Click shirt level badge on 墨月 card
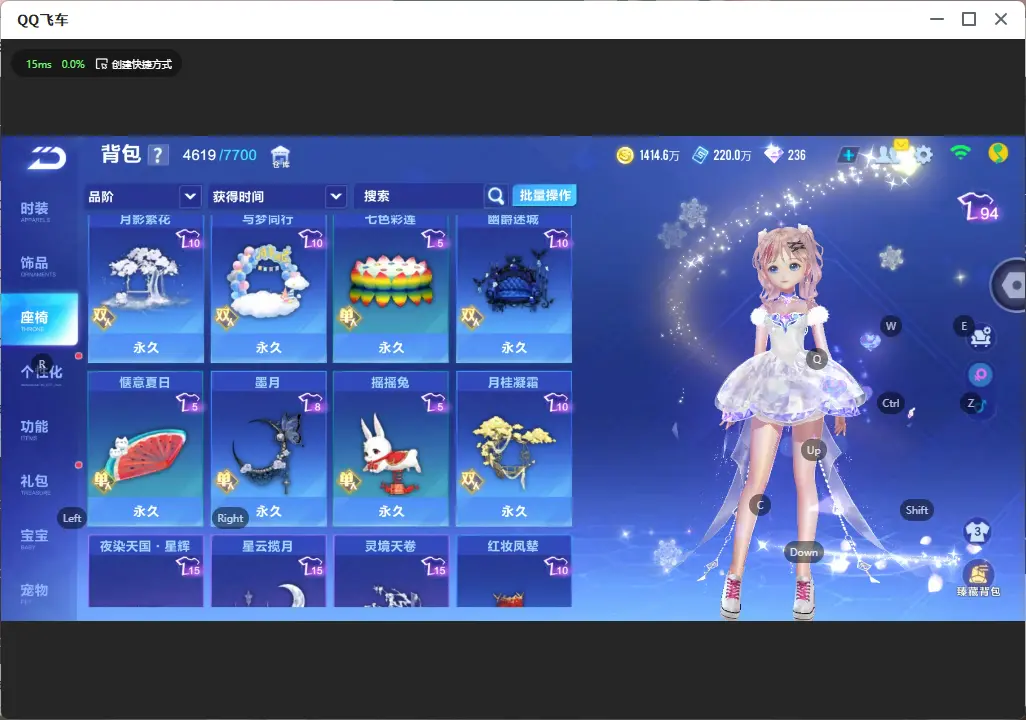The image size is (1026, 720). 311,403
